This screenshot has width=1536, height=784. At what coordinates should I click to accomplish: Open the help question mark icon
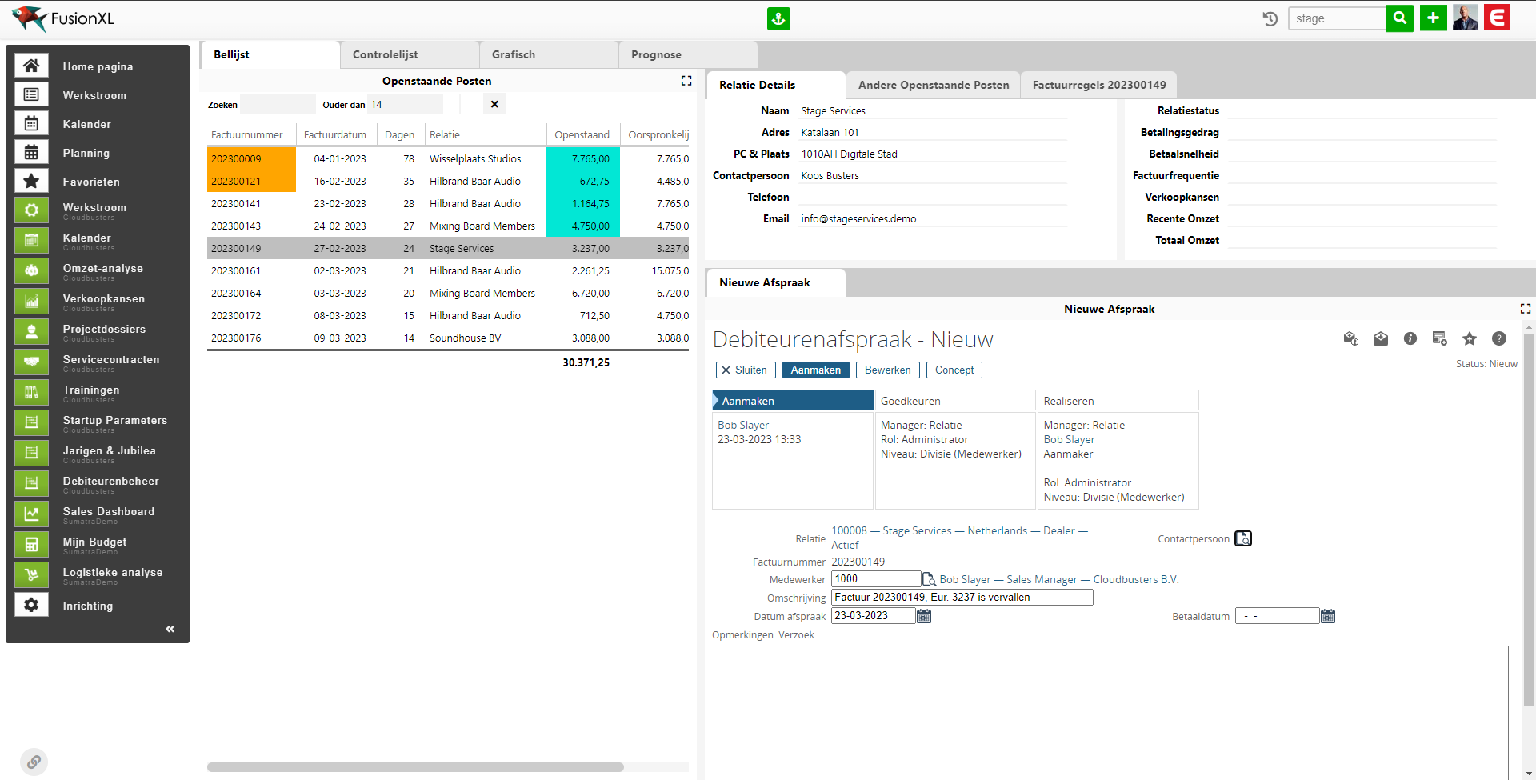pos(1499,339)
